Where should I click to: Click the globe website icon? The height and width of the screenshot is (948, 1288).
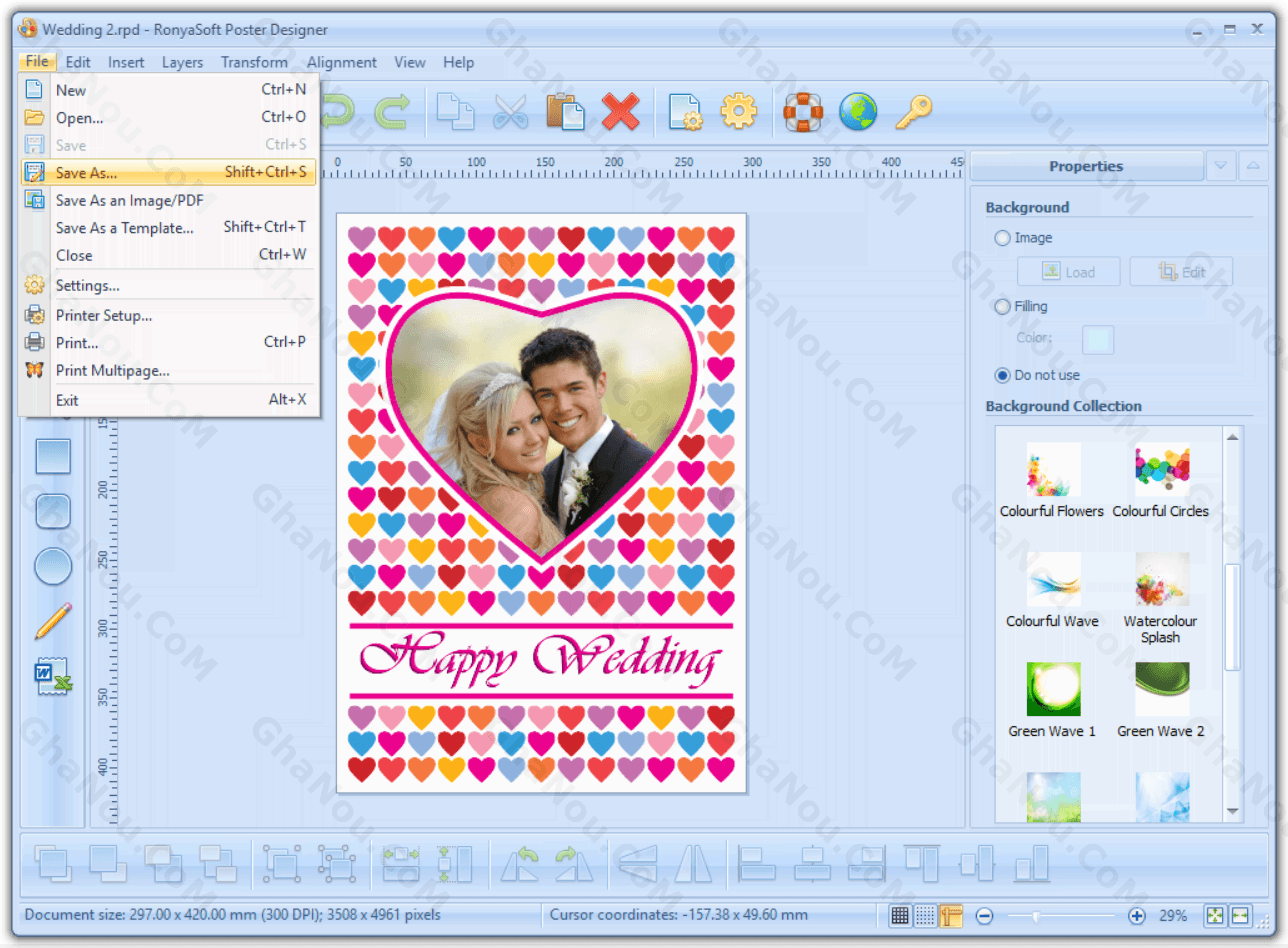click(858, 111)
